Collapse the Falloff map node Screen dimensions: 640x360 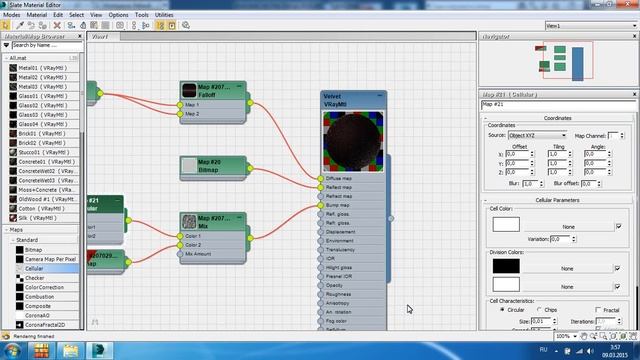click(239, 86)
